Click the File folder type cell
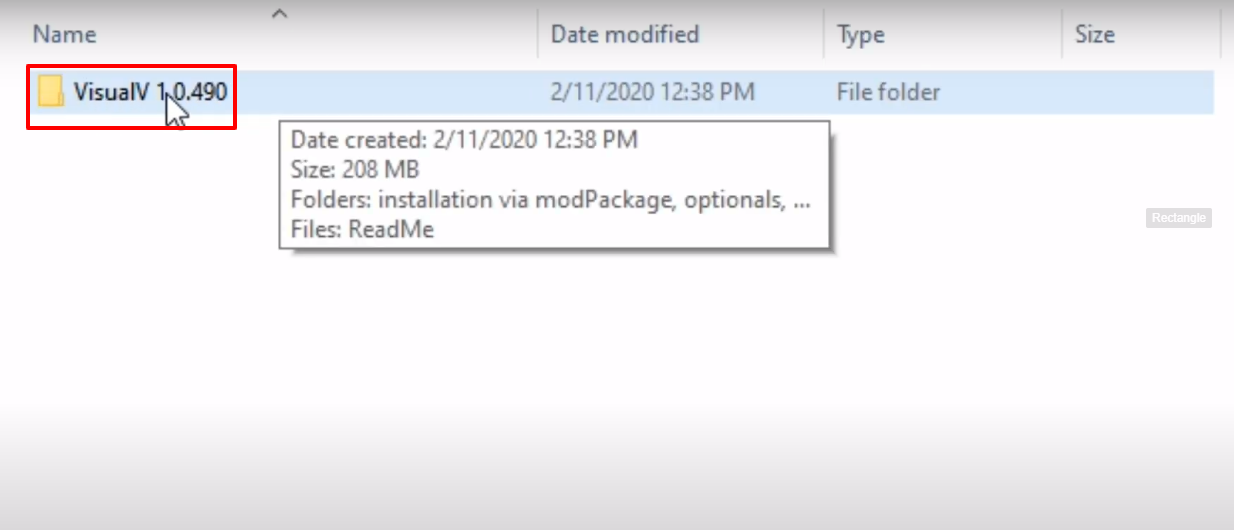Image resolution: width=1234 pixels, height=530 pixels. 888,93
